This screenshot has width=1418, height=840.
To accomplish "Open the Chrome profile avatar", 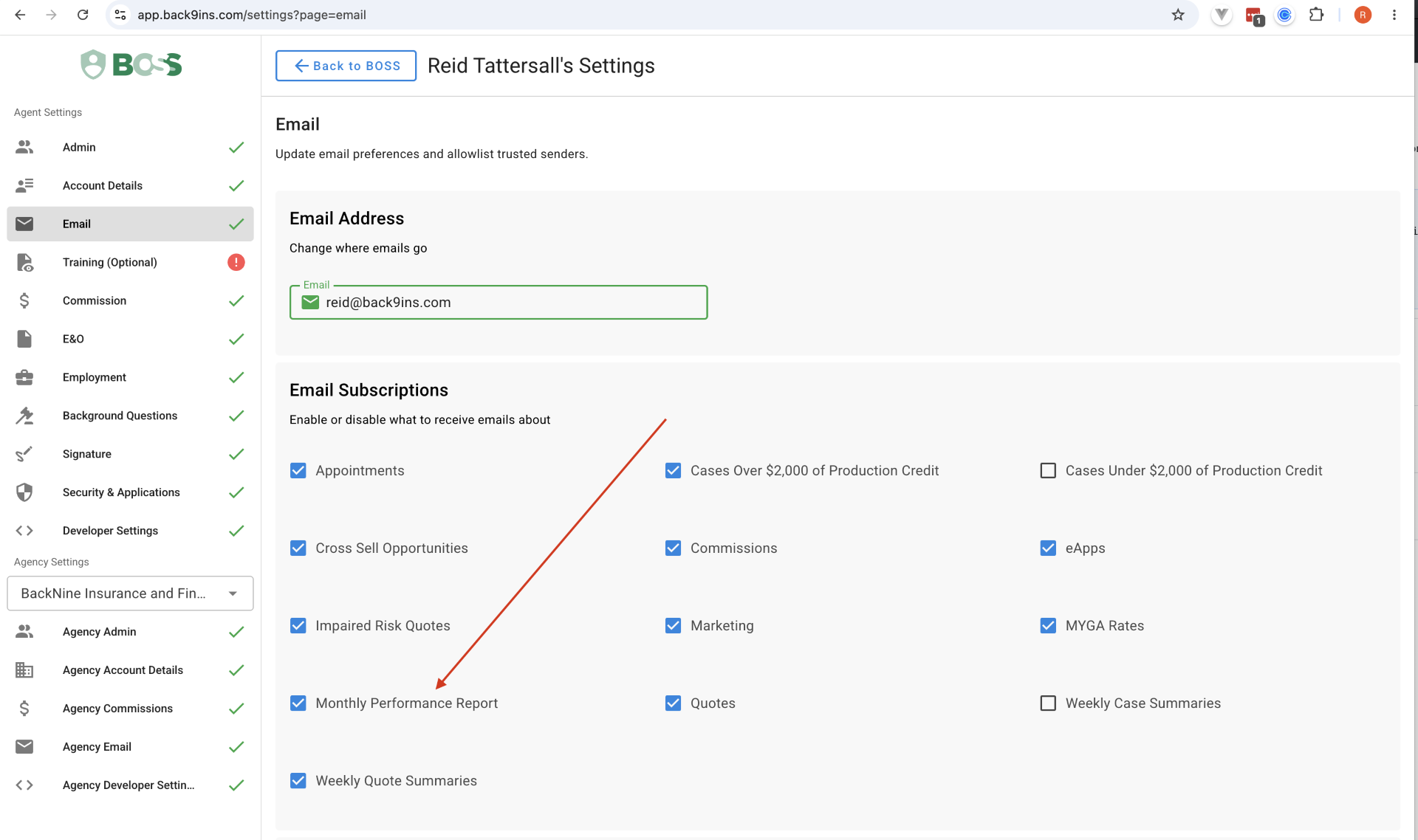I will click(1363, 15).
